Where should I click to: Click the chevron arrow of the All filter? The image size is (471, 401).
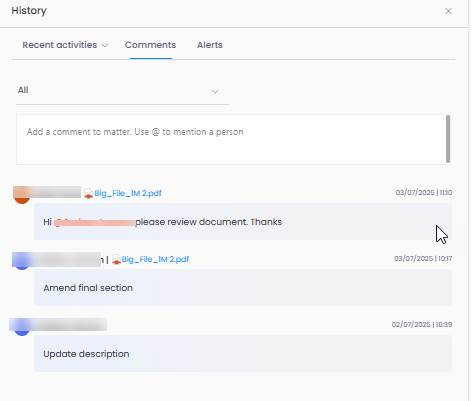click(215, 91)
